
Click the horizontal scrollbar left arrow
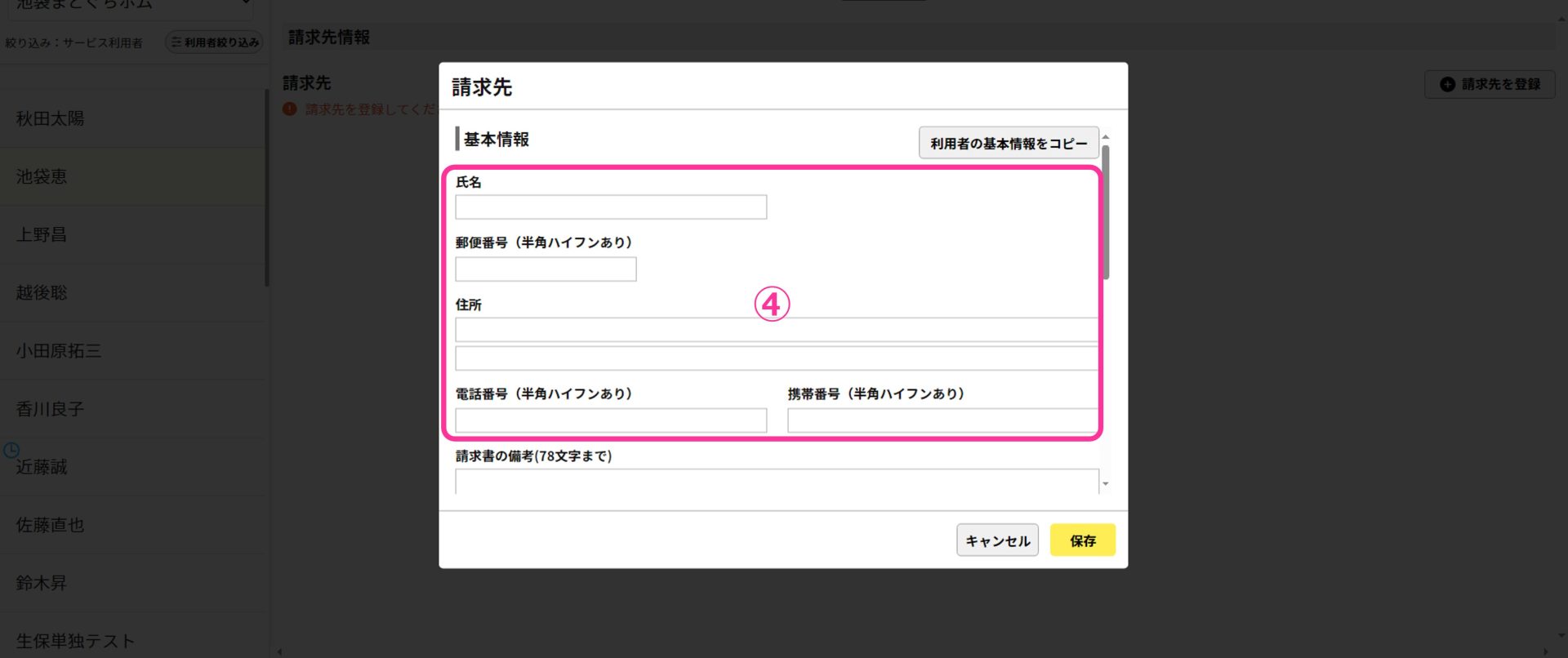pos(279,651)
